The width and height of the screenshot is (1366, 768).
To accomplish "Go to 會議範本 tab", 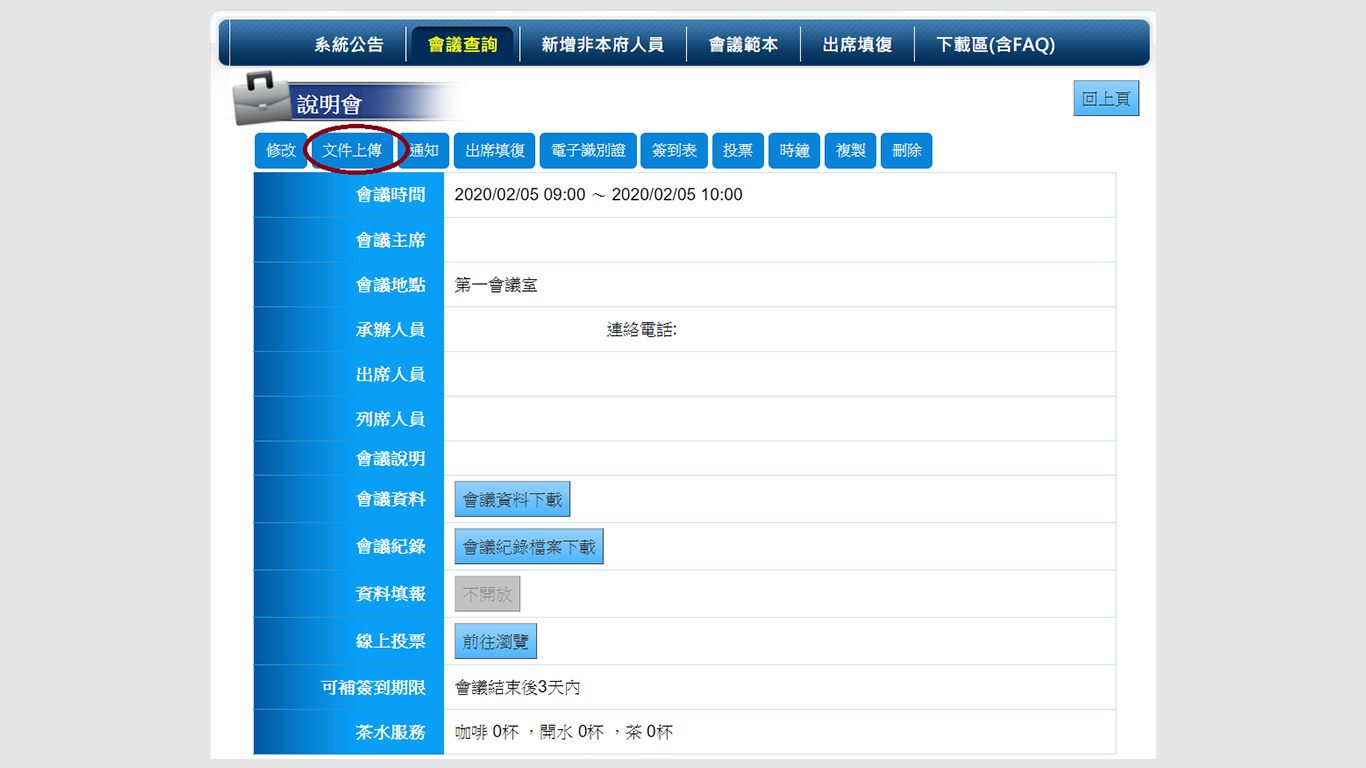I will (743, 45).
